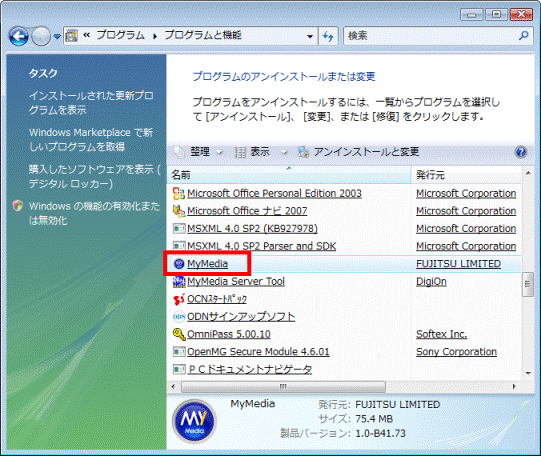Click the MSXML 4.0 SP2 (KB927978) icon
Screen dimensions: 541x456
pyautogui.click(x=179, y=228)
